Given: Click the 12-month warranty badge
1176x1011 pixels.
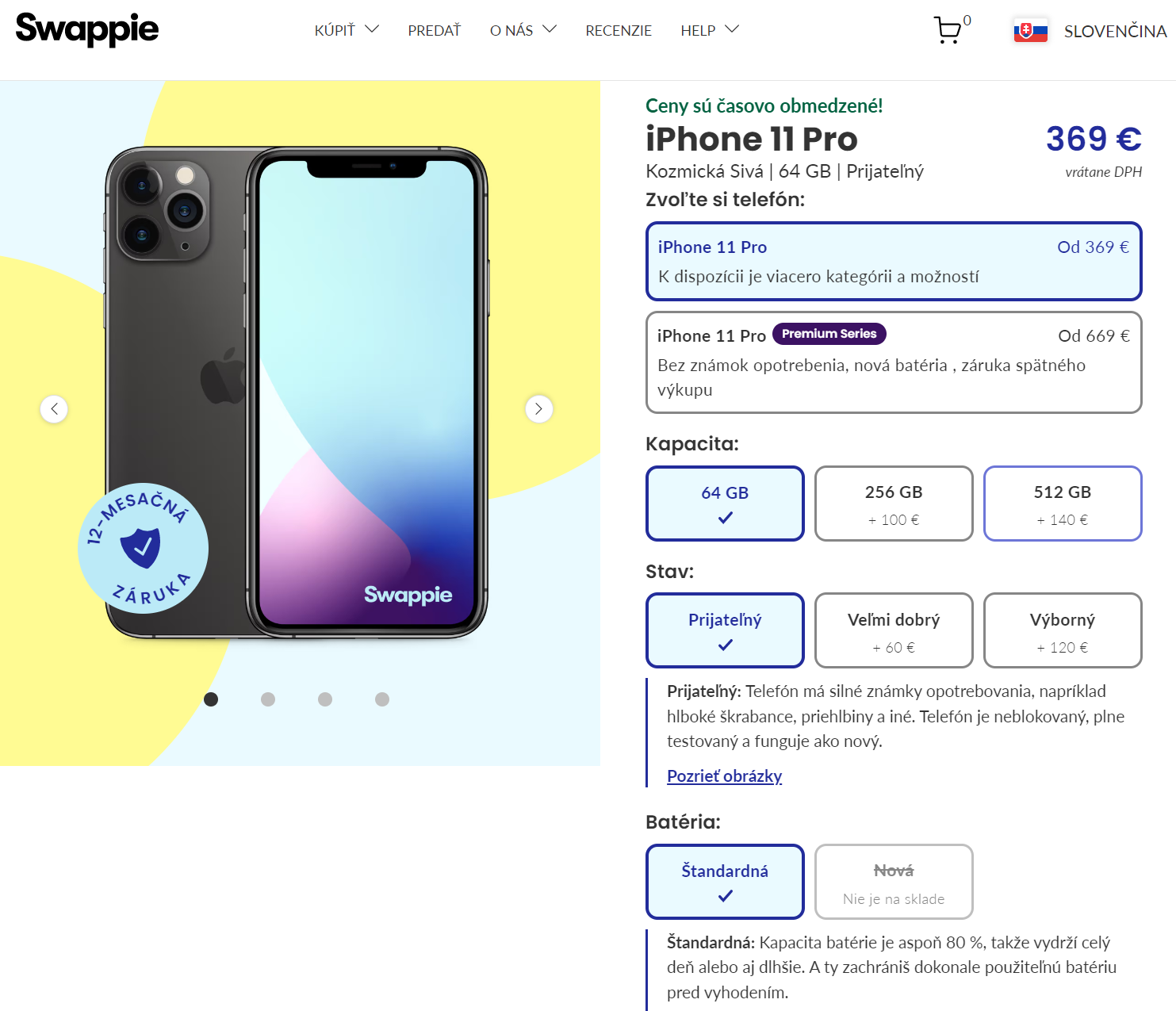Looking at the screenshot, I should coord(144,548).
